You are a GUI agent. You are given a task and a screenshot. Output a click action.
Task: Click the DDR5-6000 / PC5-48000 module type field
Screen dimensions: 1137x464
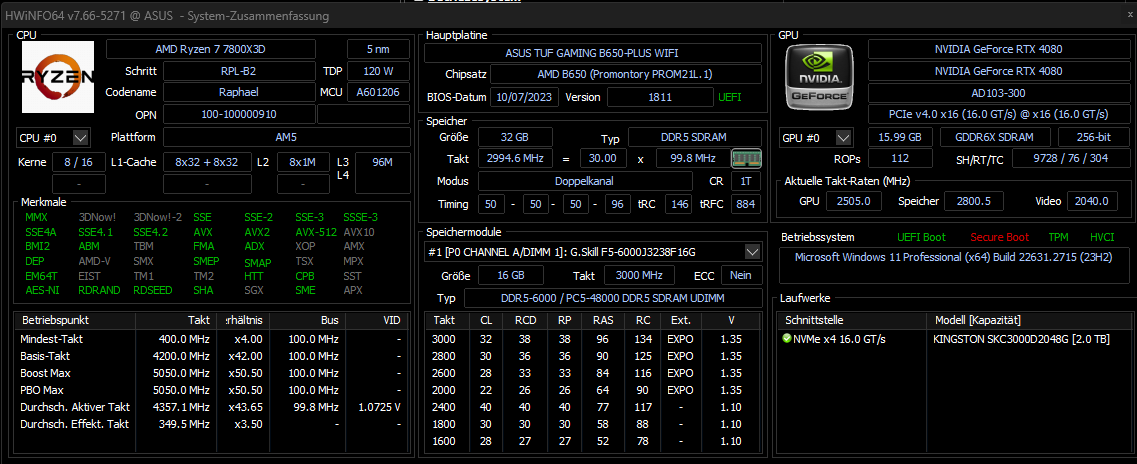[613, 299]
